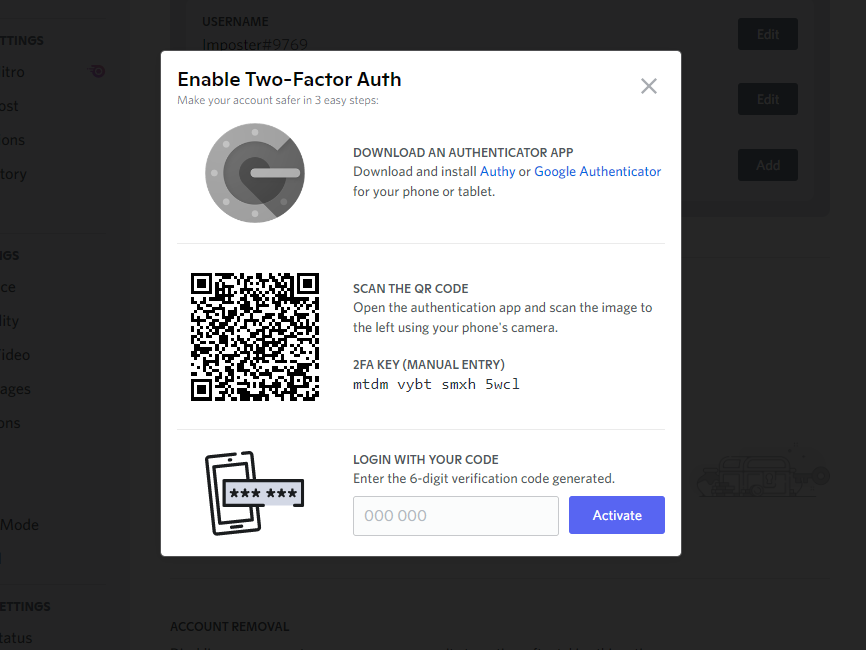Click the Download an Authenticator App heading
The width and height of the screenshot is (866, 650).
[x=463, y=152]
